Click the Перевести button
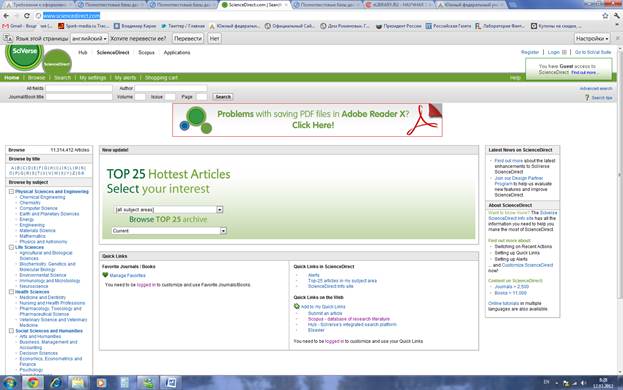623x390 pixels. point(188,39)
